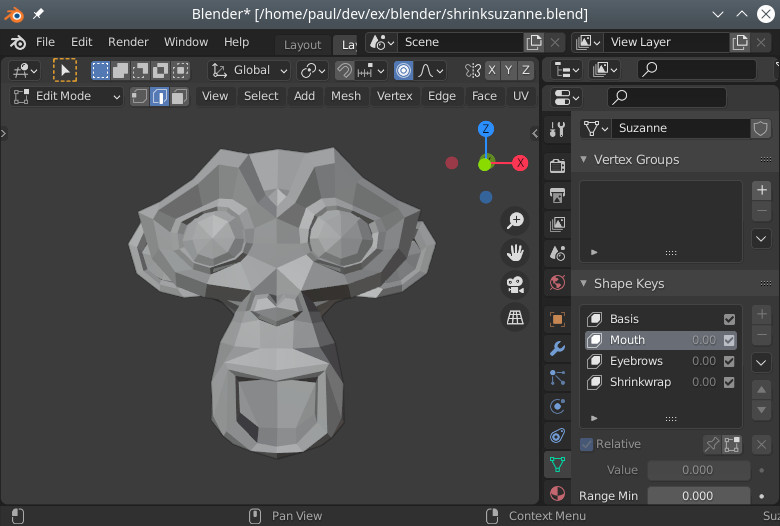Click the shape key Value slider
The height and width of the screenshot is (526, 780).
click(x=697, y=470)
